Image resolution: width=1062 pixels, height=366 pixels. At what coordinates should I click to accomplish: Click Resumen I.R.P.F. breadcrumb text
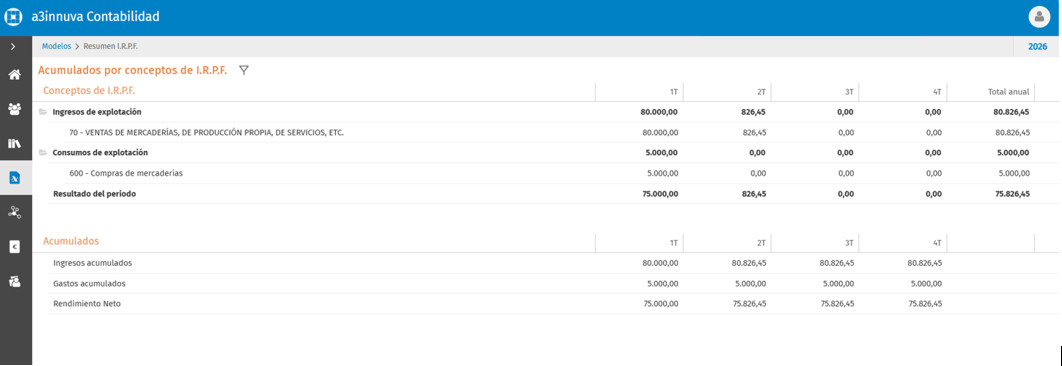(x=111, y=46)
